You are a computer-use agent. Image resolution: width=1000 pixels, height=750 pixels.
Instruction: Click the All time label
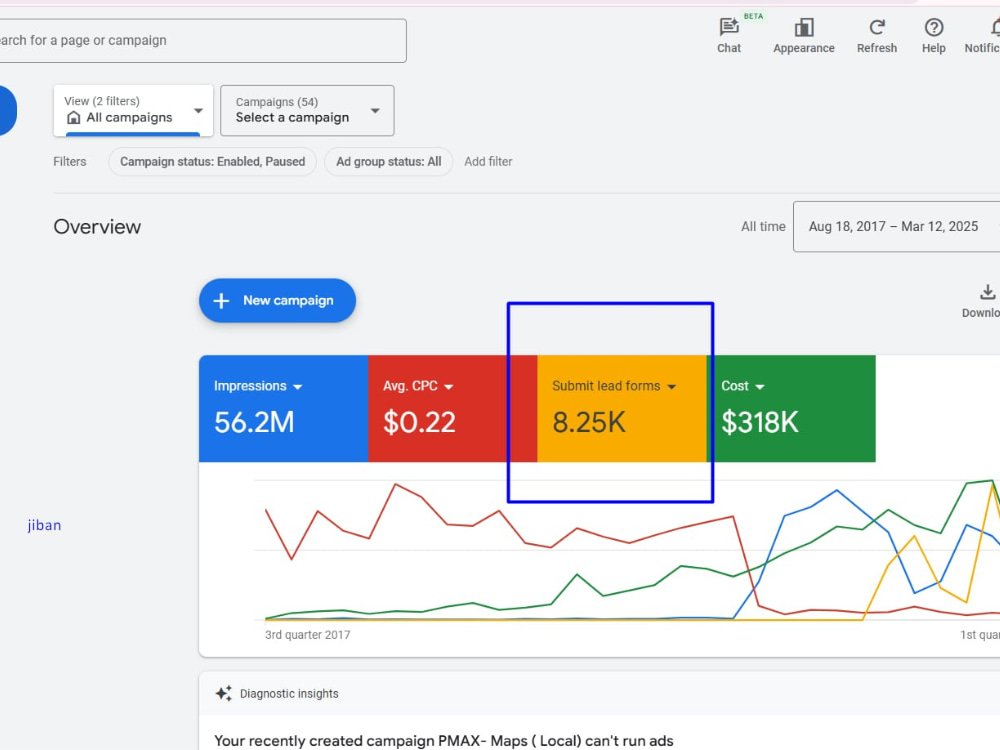[763, 226]
